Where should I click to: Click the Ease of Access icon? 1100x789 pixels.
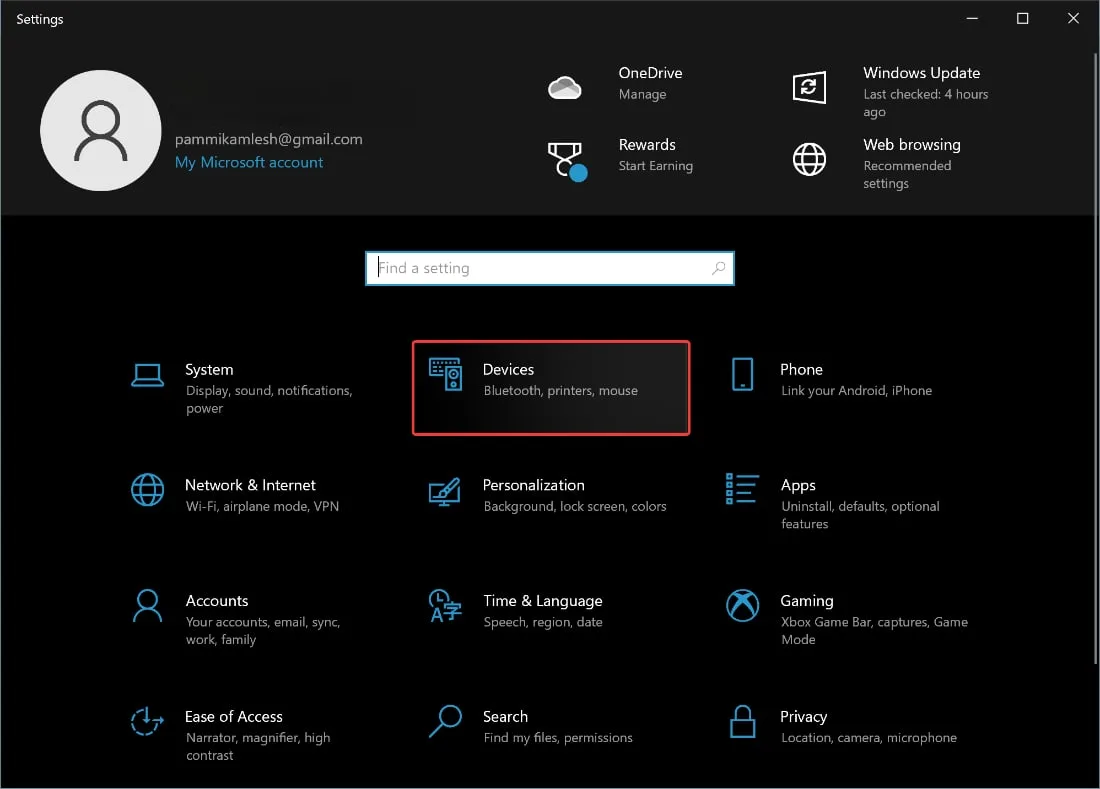pyautogui.click(x=147, y=721)
